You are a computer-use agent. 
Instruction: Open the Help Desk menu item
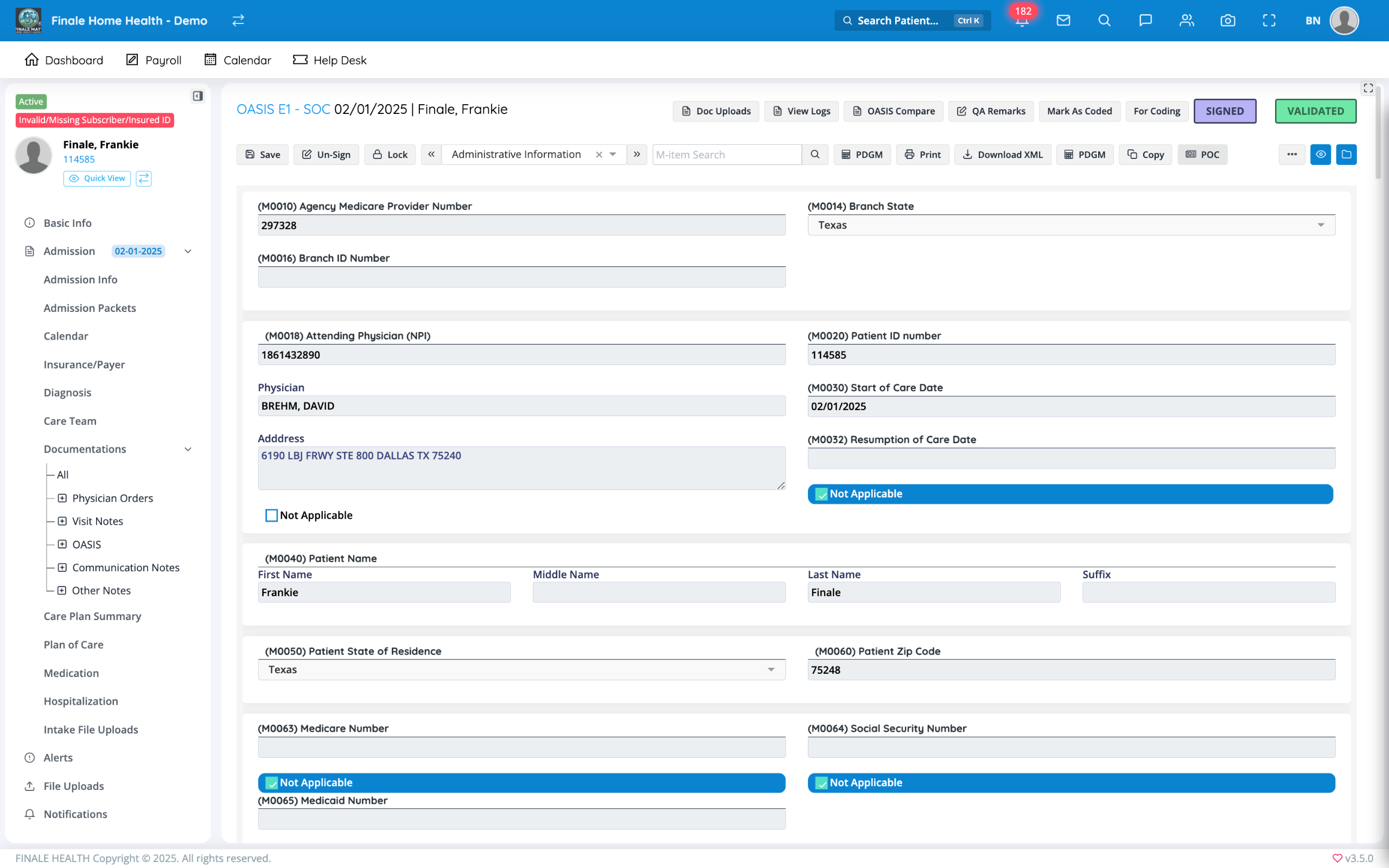(329, 60)
